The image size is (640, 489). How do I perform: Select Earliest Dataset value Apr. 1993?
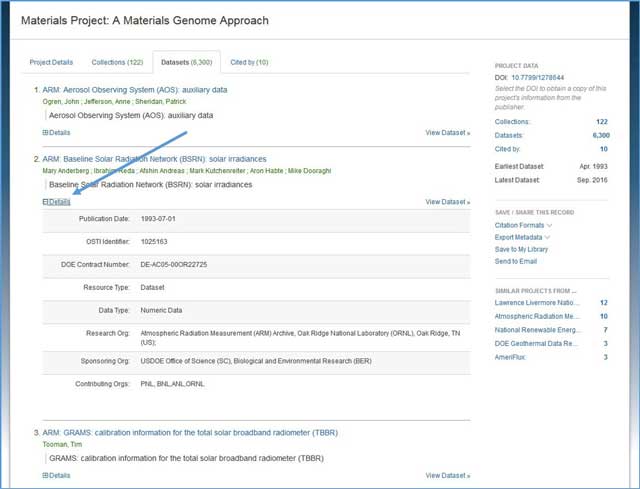pyautogui.click(x=593, y=167)
